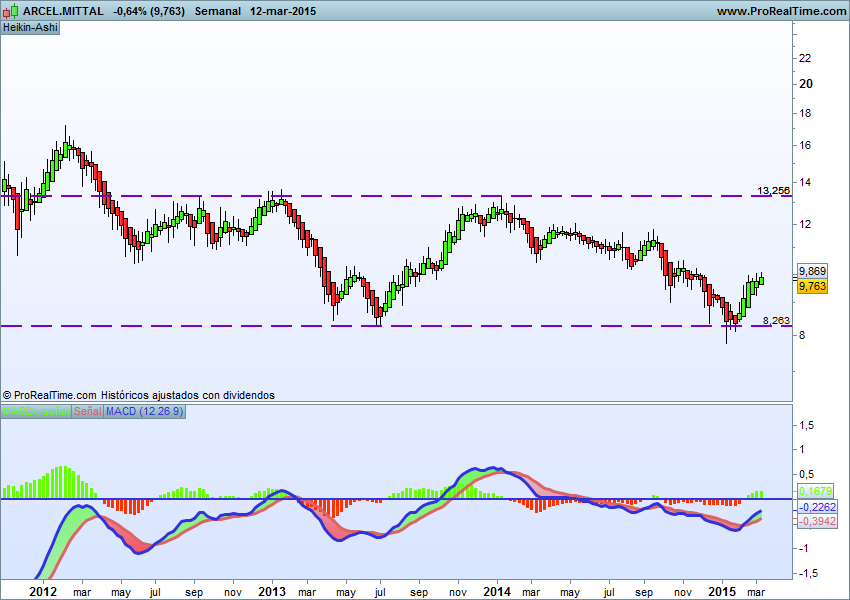Select the red 'Señal' indicator label
This screenshot has width=850, height=600.
tap(87, 412)
